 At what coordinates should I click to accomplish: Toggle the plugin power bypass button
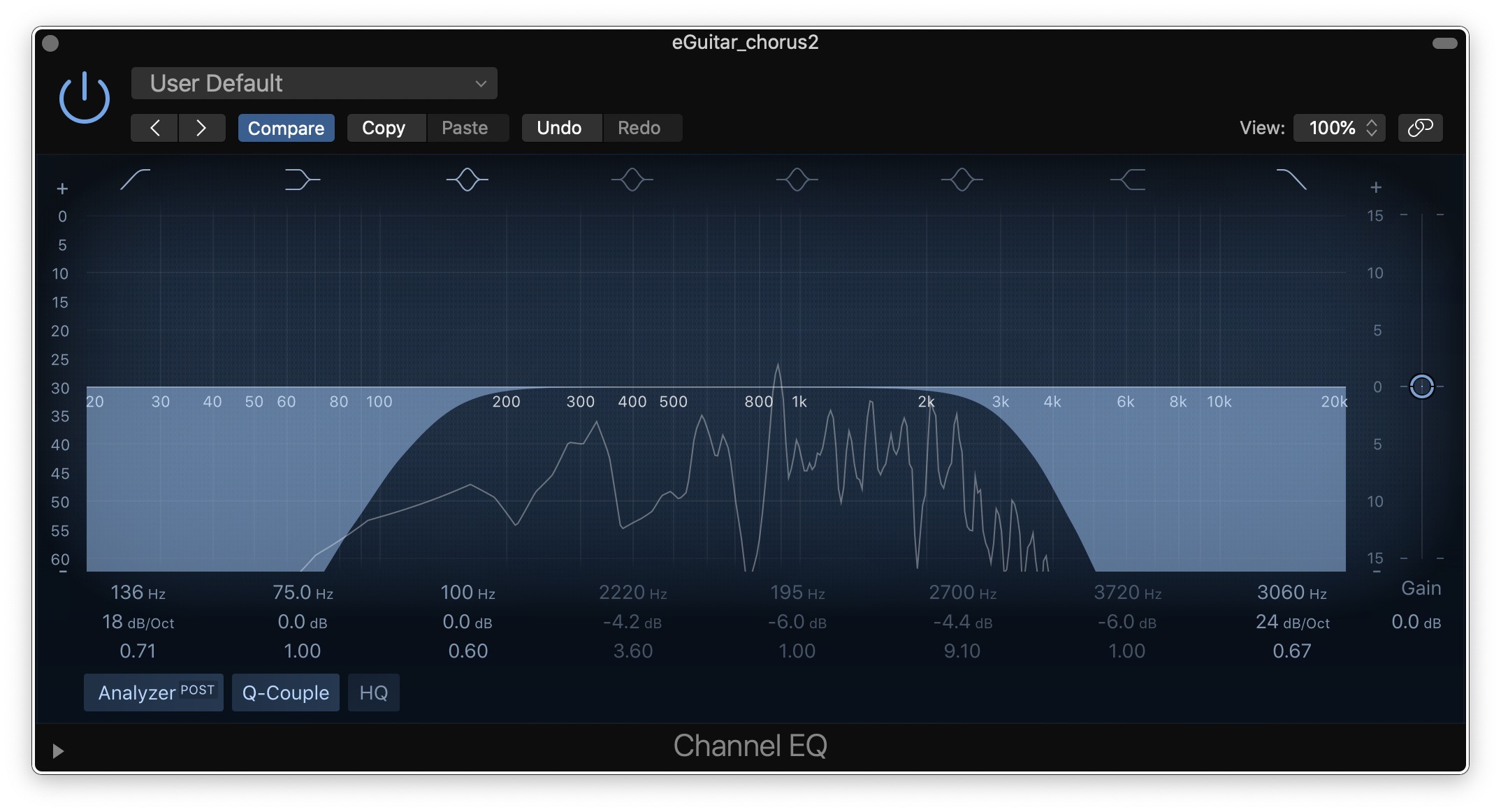click(x=84, y=98)
